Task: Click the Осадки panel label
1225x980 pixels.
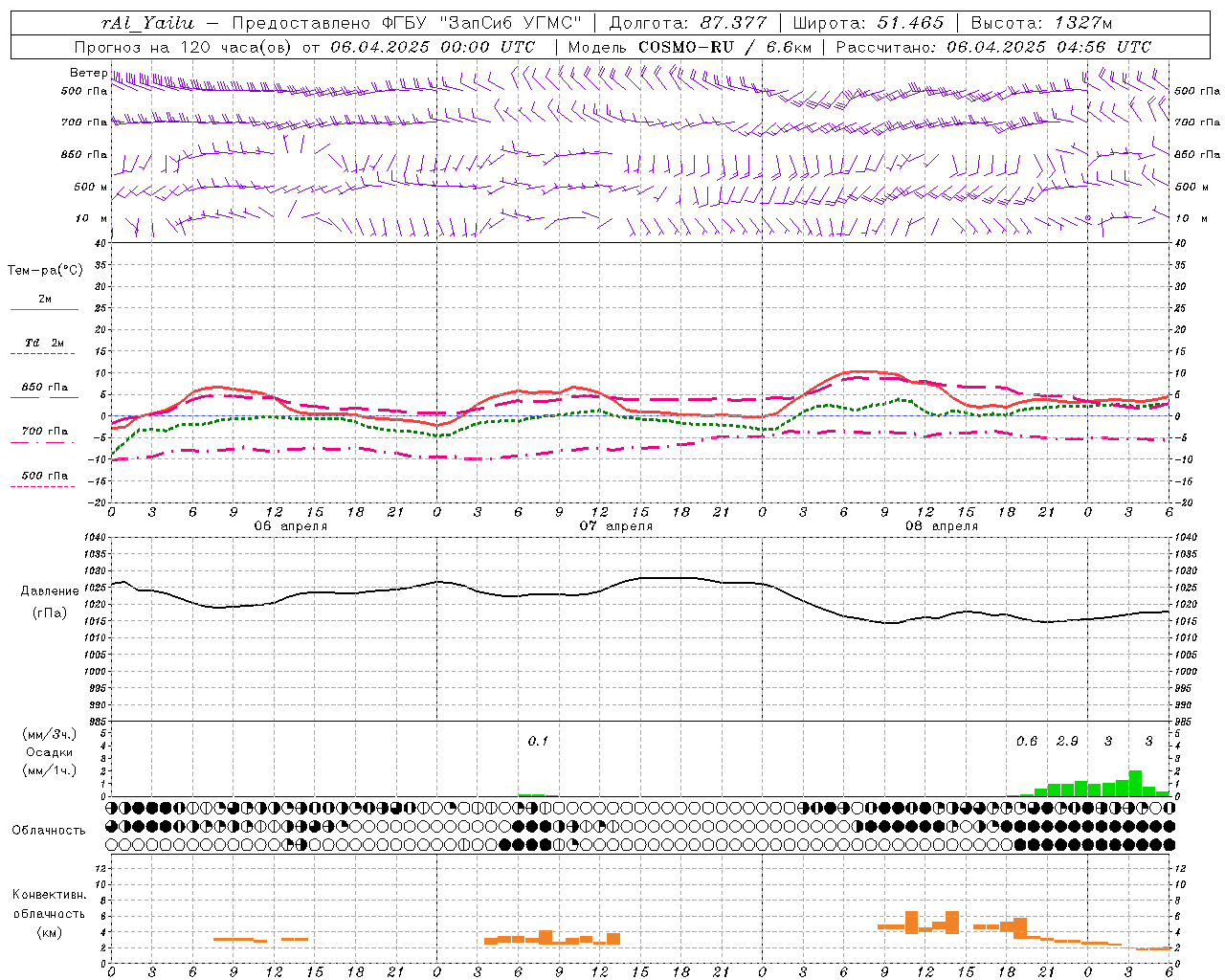Action: [x=50, y=752]
